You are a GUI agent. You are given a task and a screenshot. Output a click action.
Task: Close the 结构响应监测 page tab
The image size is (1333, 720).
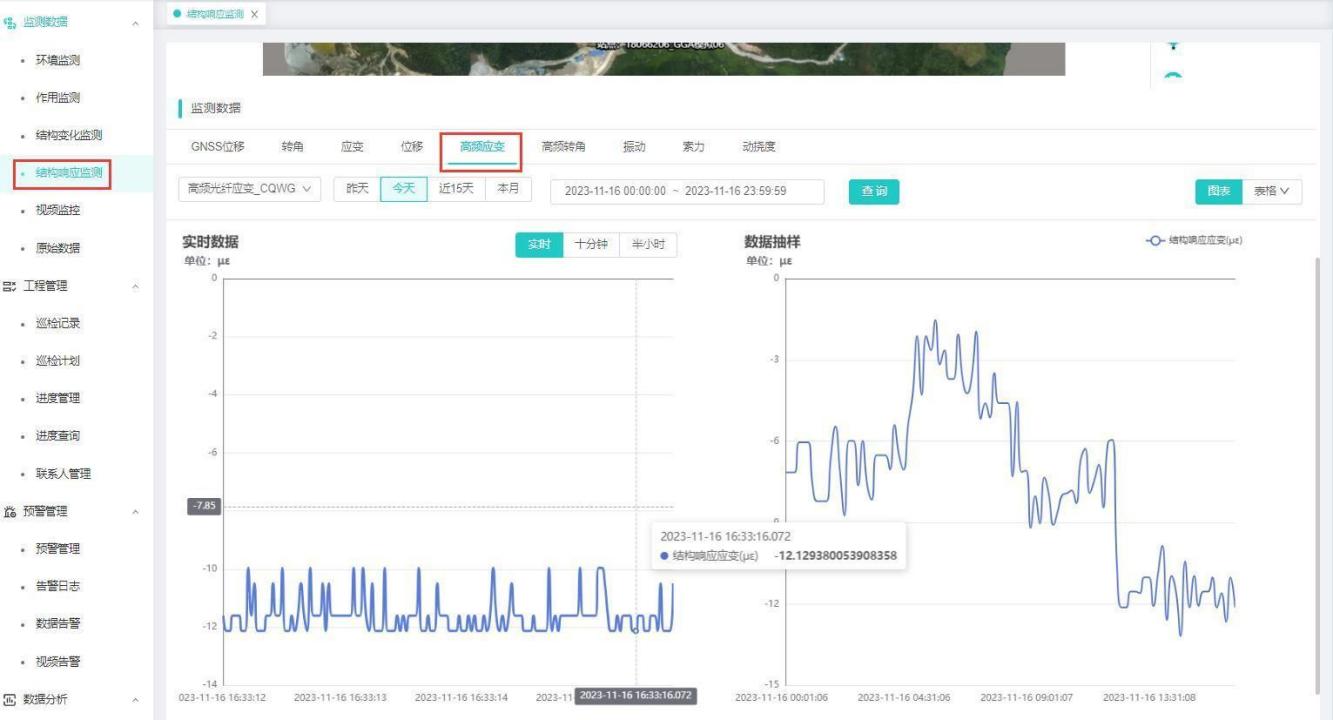(x=254, y=14)
